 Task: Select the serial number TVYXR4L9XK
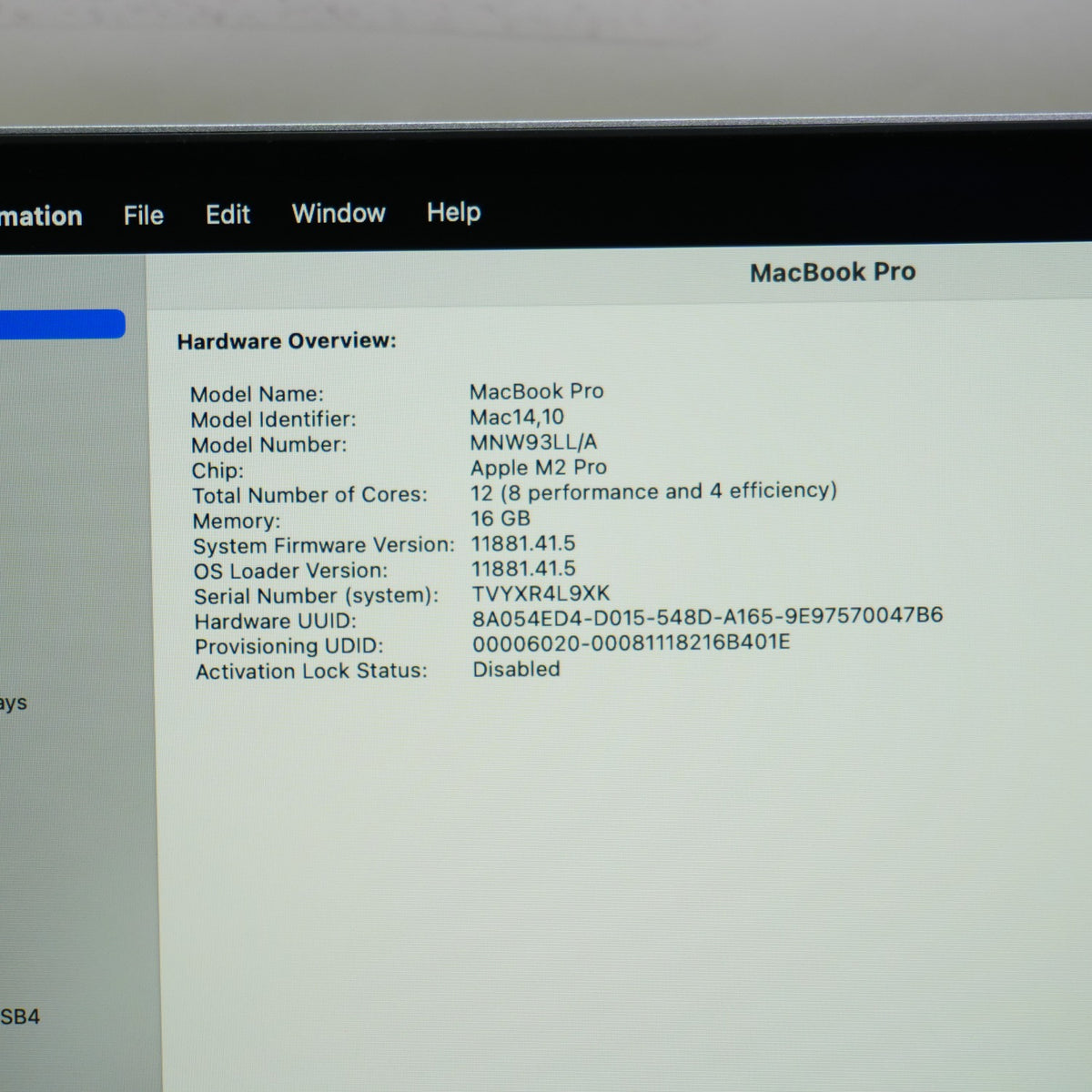541,594
